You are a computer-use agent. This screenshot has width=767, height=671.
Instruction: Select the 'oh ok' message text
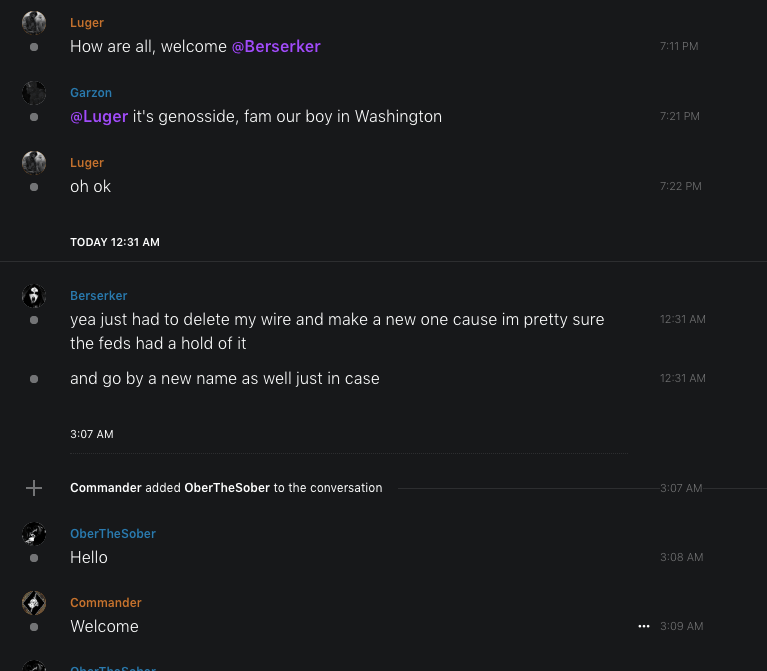pos(90,186)
